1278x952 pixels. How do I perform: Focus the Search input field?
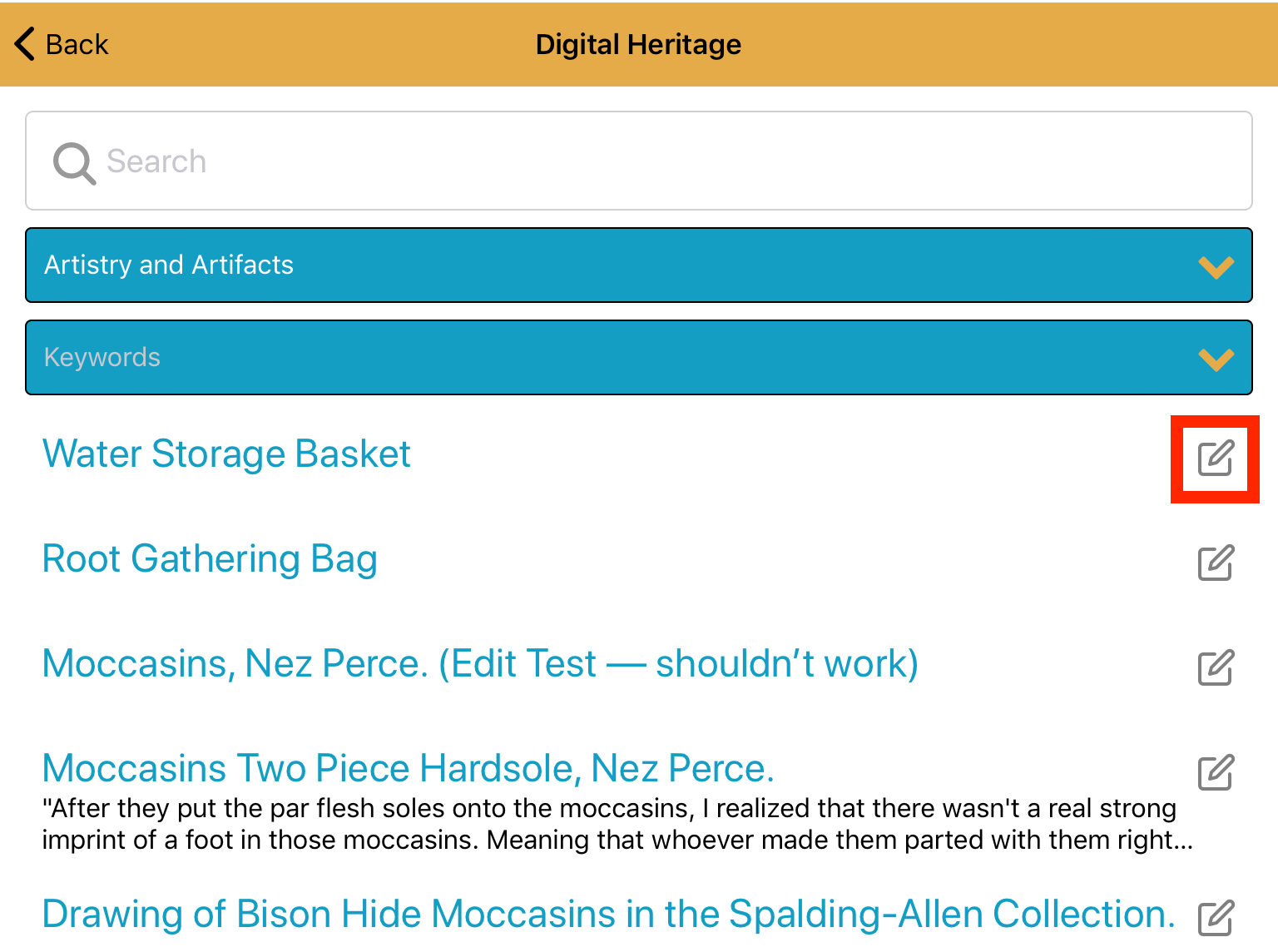coord(639,161)
